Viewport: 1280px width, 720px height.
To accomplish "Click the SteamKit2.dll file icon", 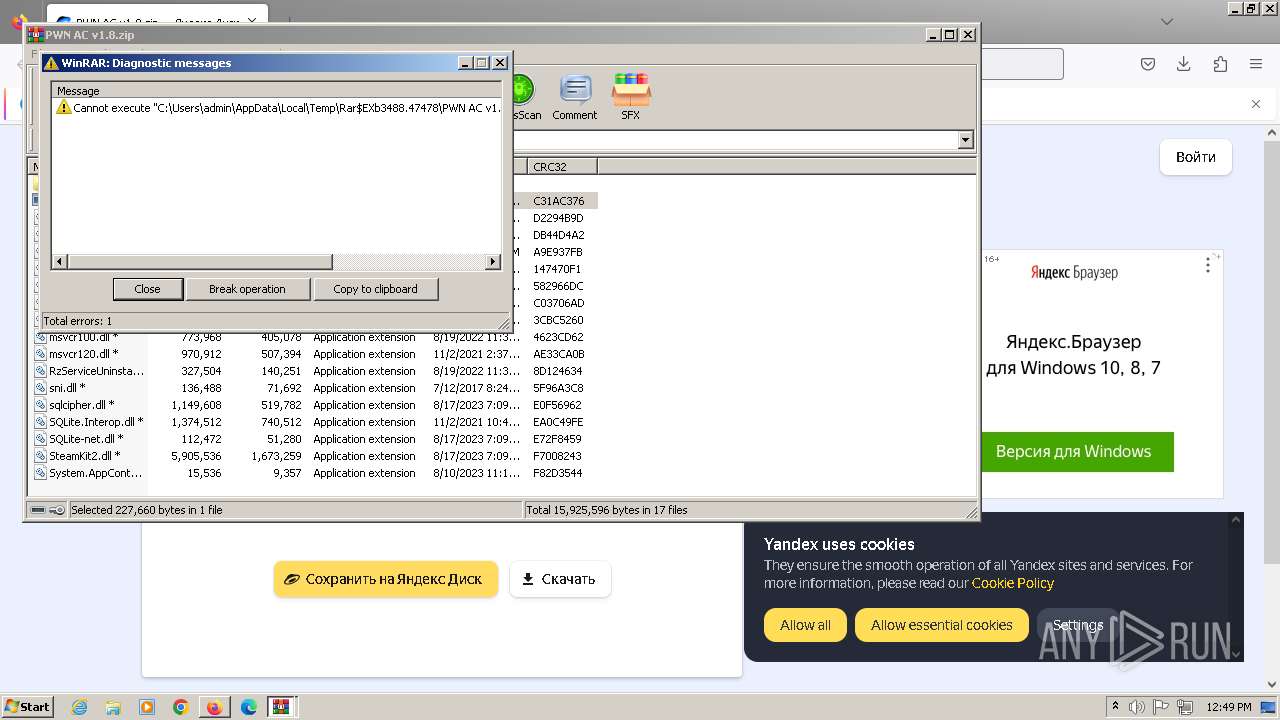I will (41, 456).
